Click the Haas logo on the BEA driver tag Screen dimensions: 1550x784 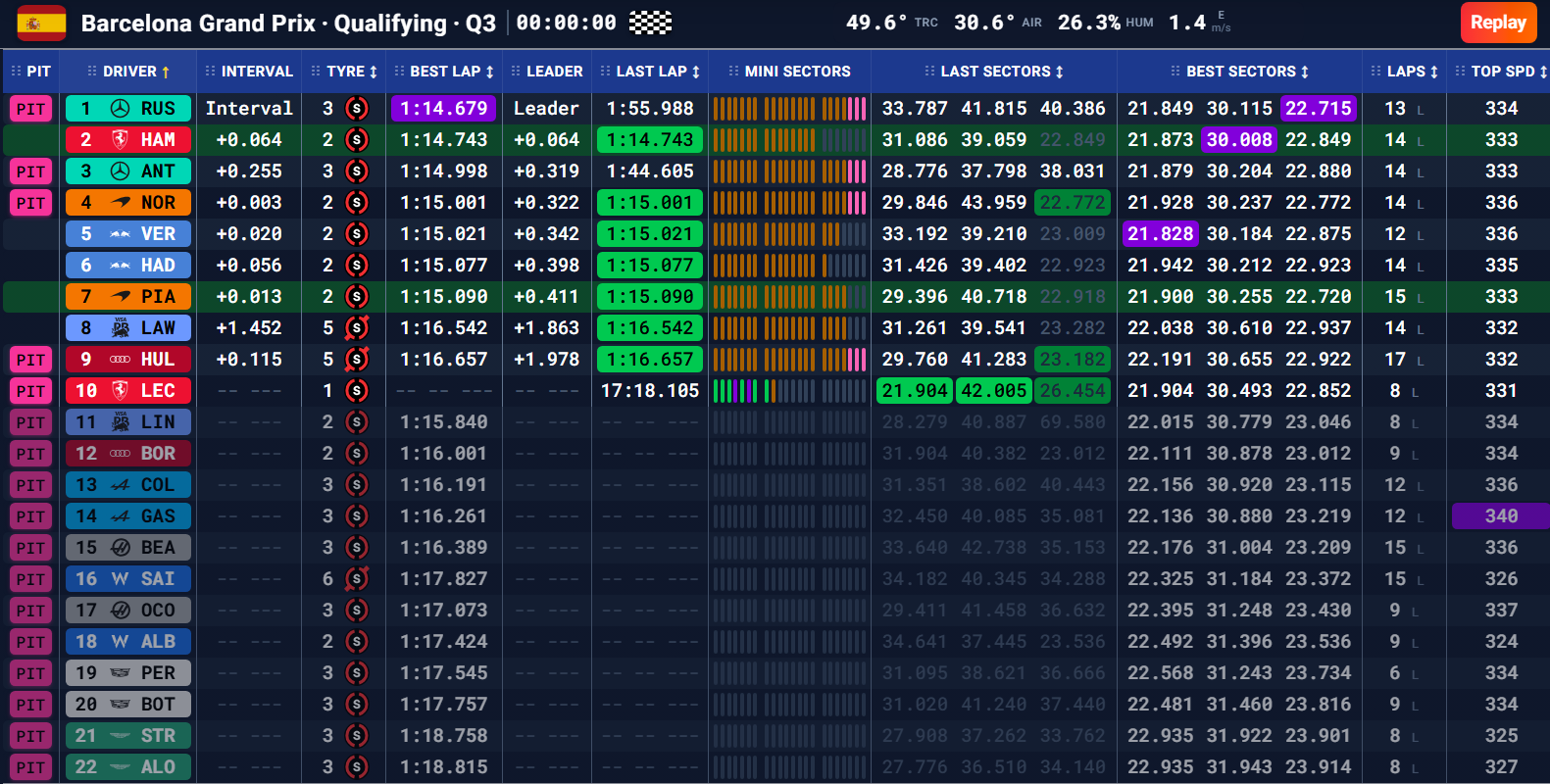click(121, 548)
